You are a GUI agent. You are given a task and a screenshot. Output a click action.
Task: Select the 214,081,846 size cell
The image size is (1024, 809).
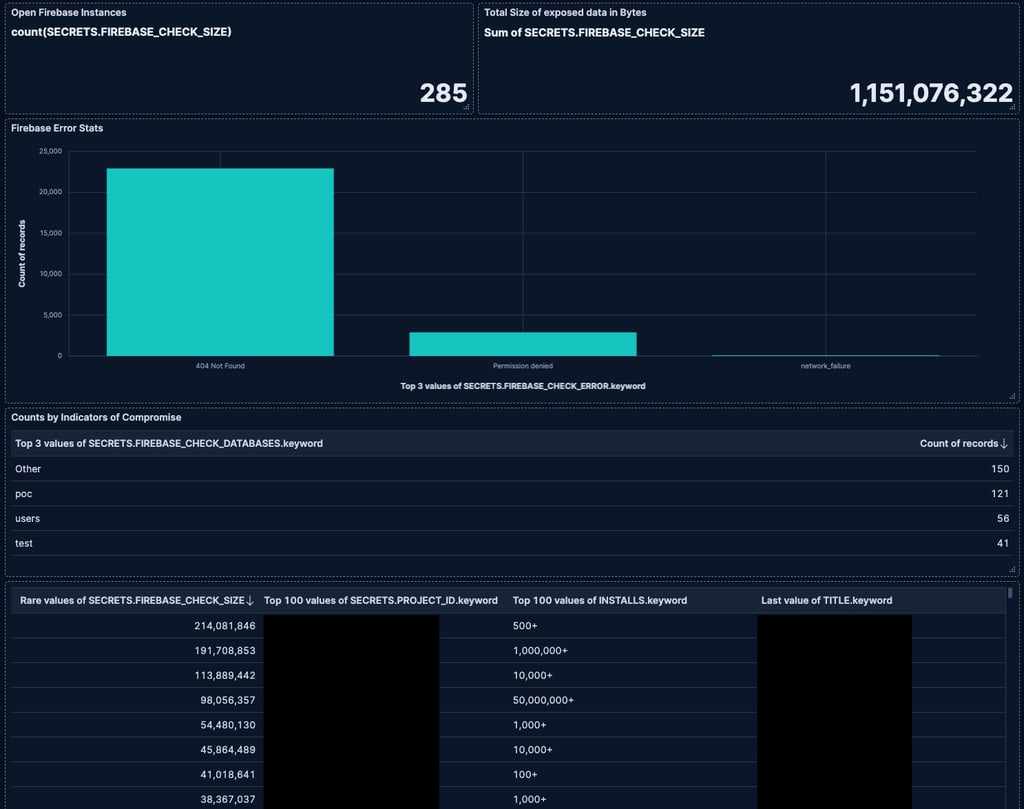(x=225, y=626)
